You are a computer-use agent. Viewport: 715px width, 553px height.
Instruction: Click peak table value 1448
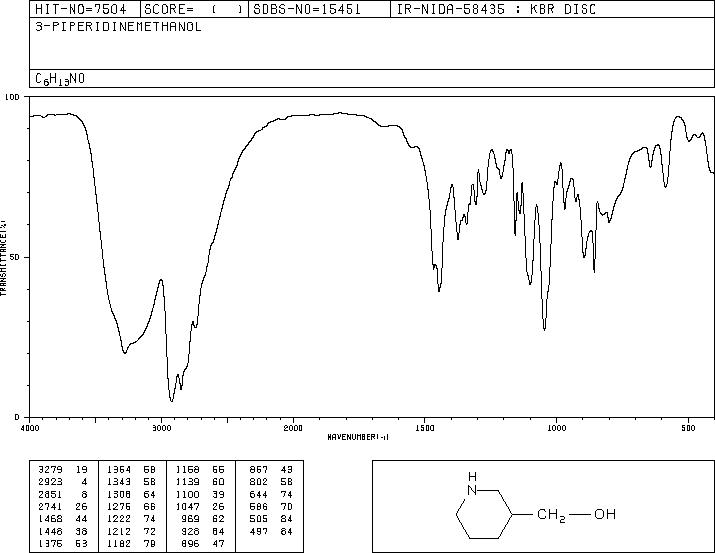coord(50,531)
